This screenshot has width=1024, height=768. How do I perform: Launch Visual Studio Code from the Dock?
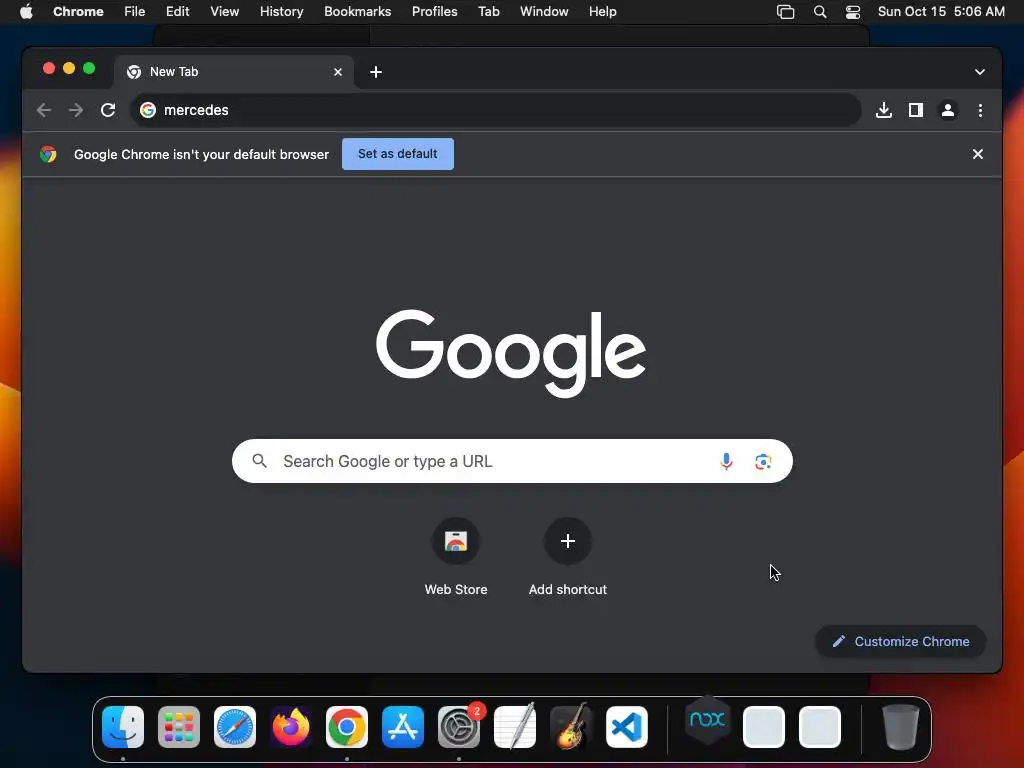coord(627,727)
